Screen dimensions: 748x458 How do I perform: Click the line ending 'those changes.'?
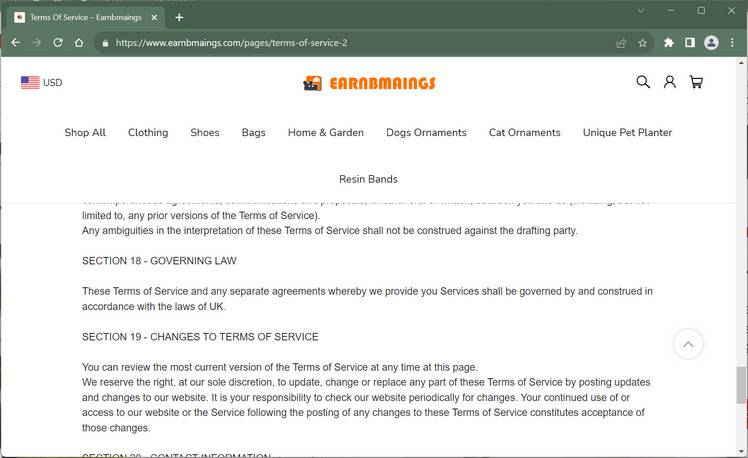[x=116, y=428]
